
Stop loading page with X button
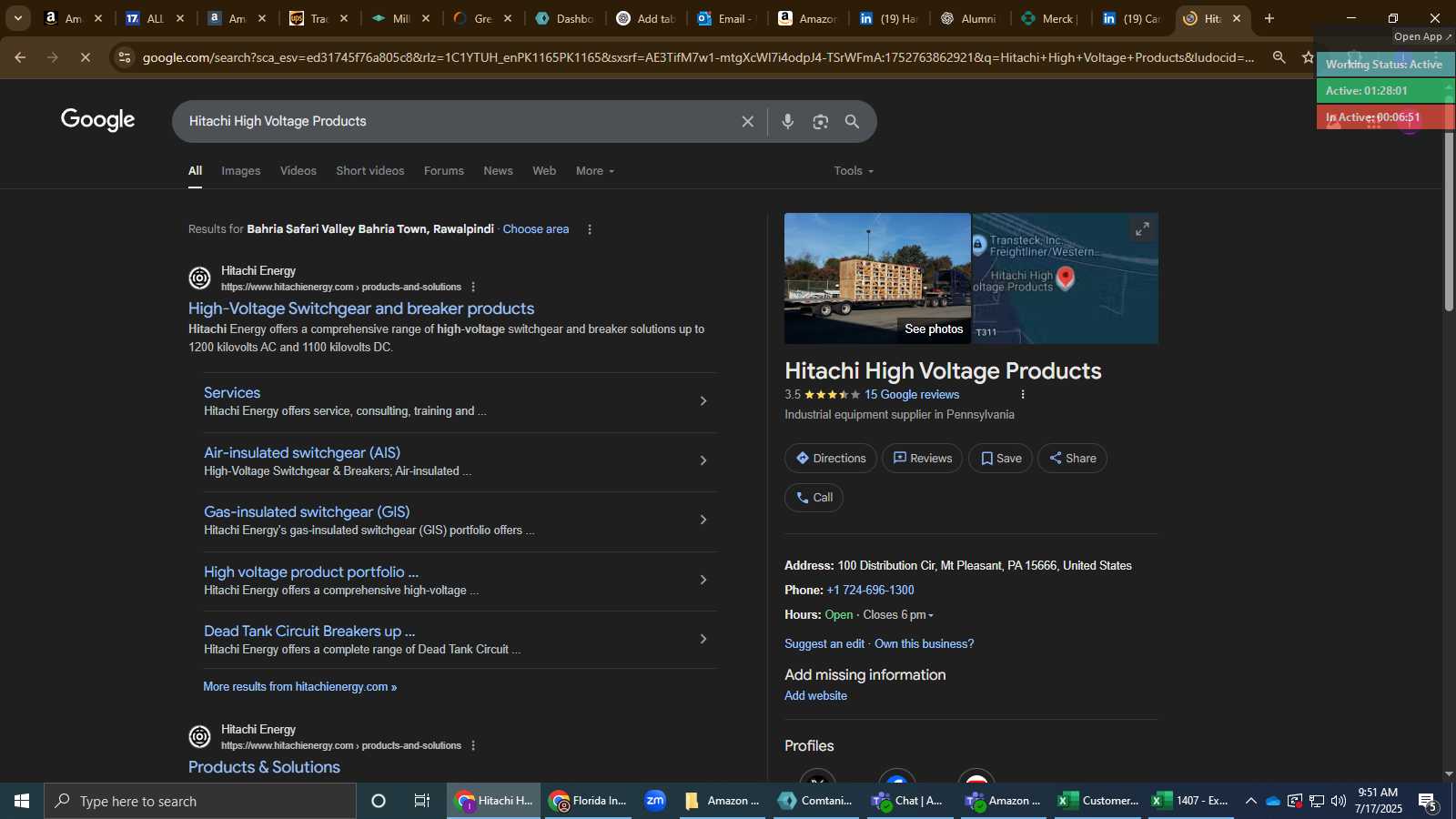[85, 57]
